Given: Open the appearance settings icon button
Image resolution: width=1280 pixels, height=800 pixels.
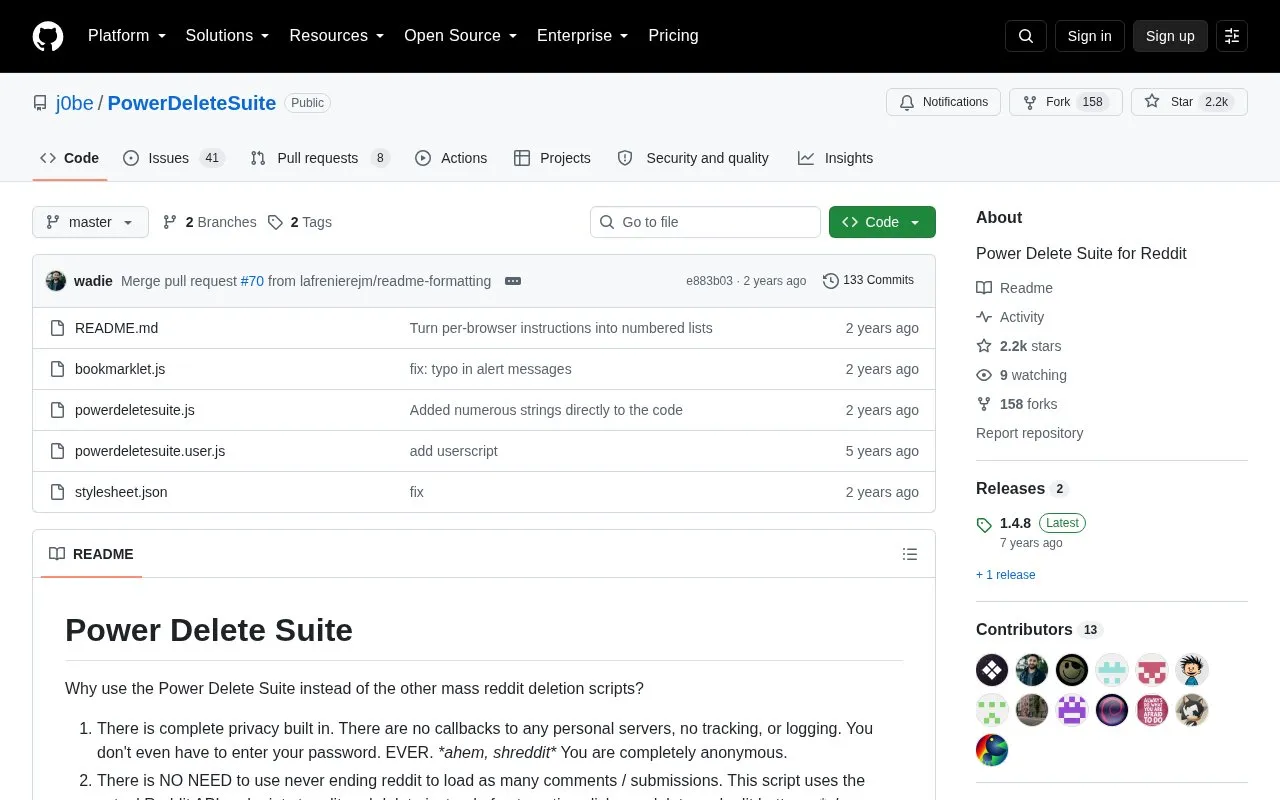Looking at the screenshot, I should [1232, 36].
